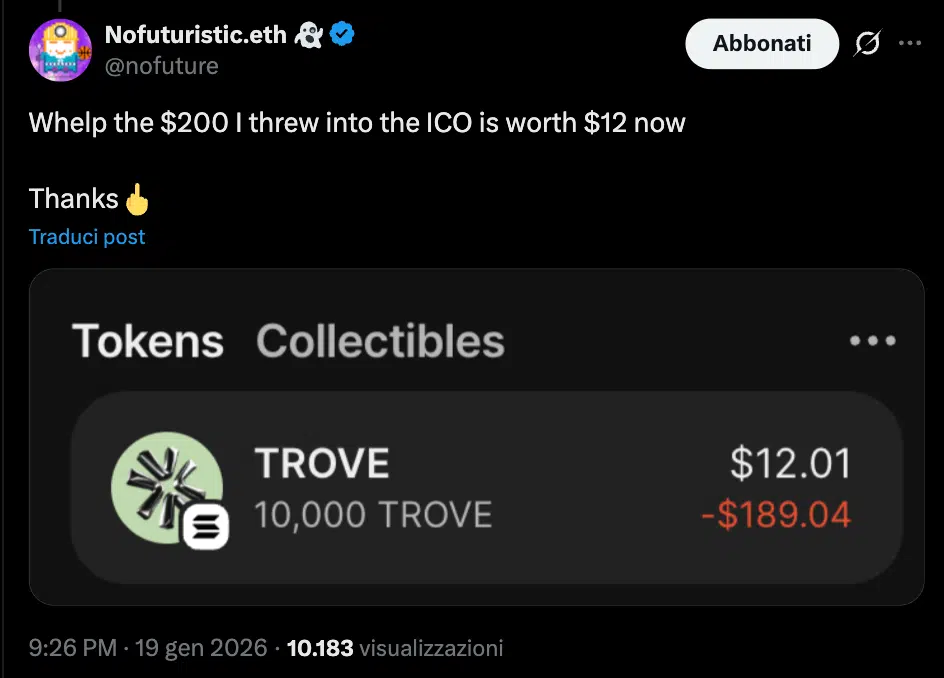The width and height of the screenshot is (944, 678).
Task: Open Traduci post to translate the tweet
Action: [87, 236]
